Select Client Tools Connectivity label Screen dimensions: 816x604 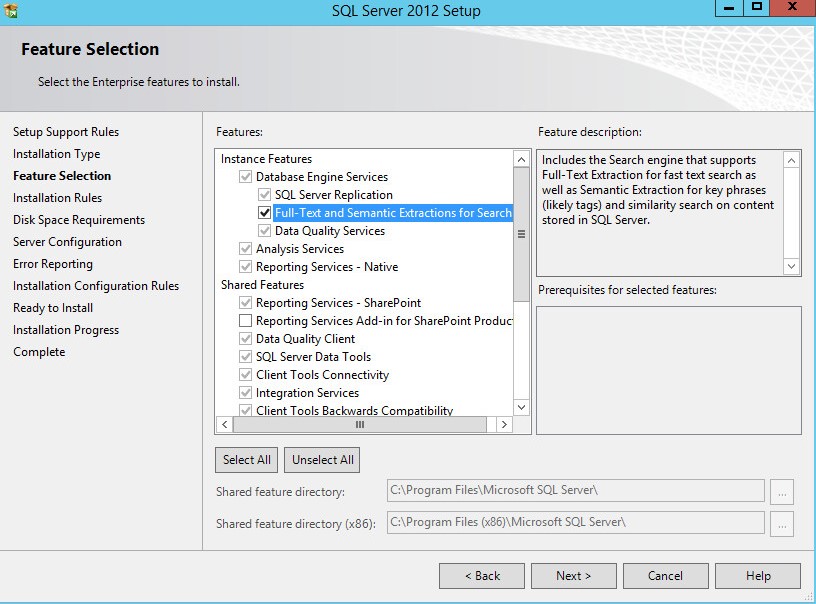click(x=322, y=375)
